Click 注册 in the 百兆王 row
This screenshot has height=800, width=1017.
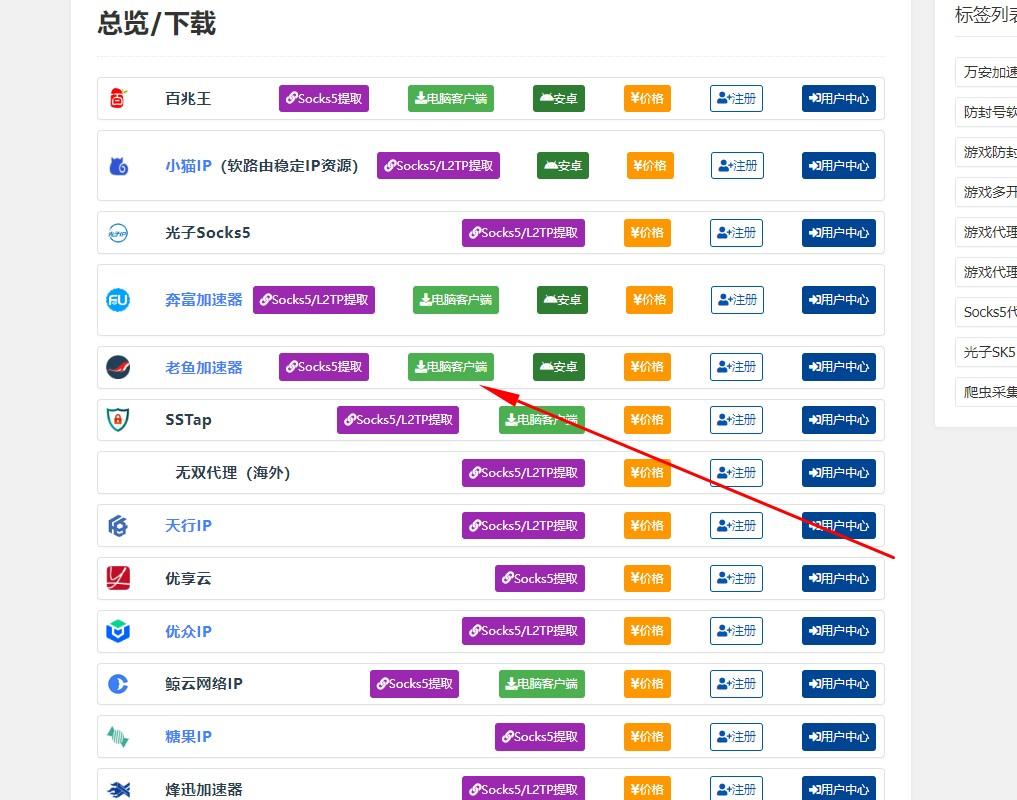point(736,99)
